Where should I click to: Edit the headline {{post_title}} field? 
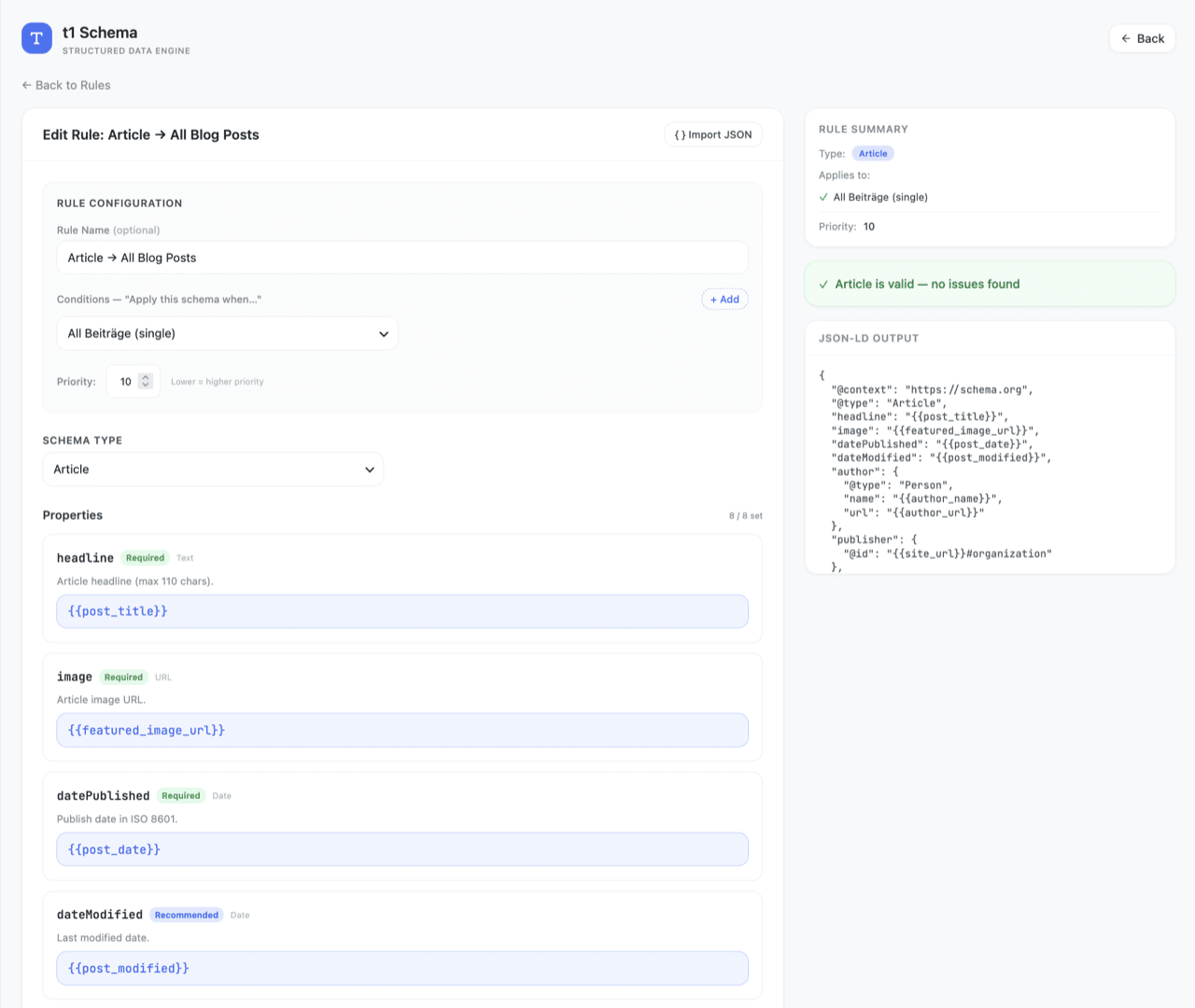402,611
